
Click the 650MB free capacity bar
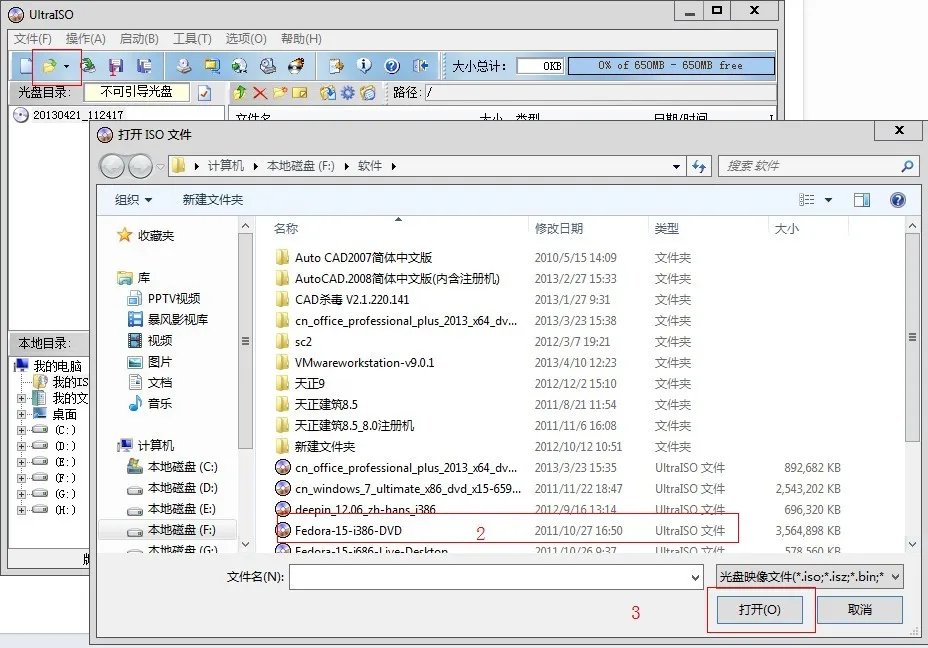coord(672,63)
